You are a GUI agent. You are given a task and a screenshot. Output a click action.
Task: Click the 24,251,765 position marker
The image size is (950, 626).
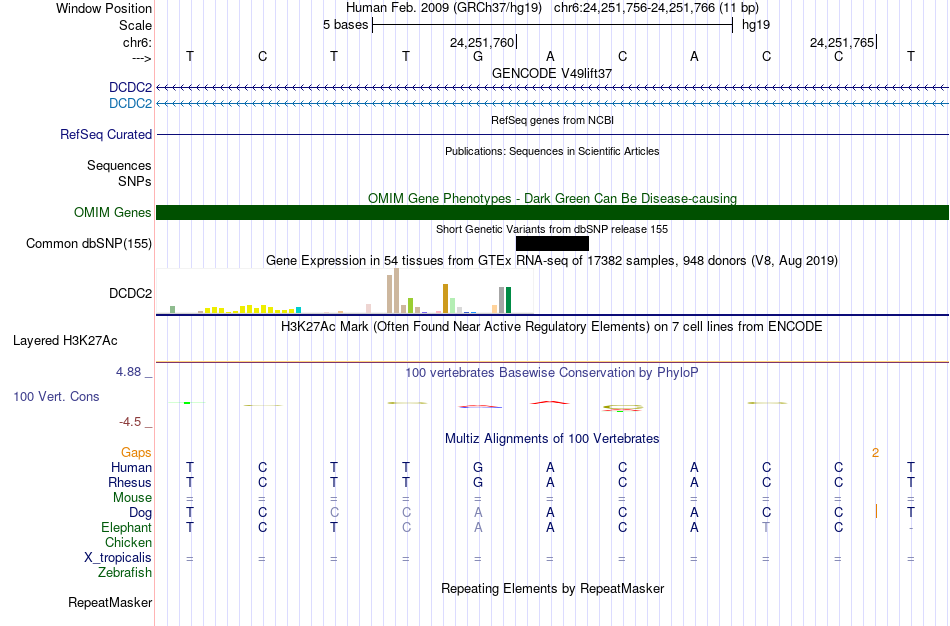pyautogui.click(x=842, y=42)
